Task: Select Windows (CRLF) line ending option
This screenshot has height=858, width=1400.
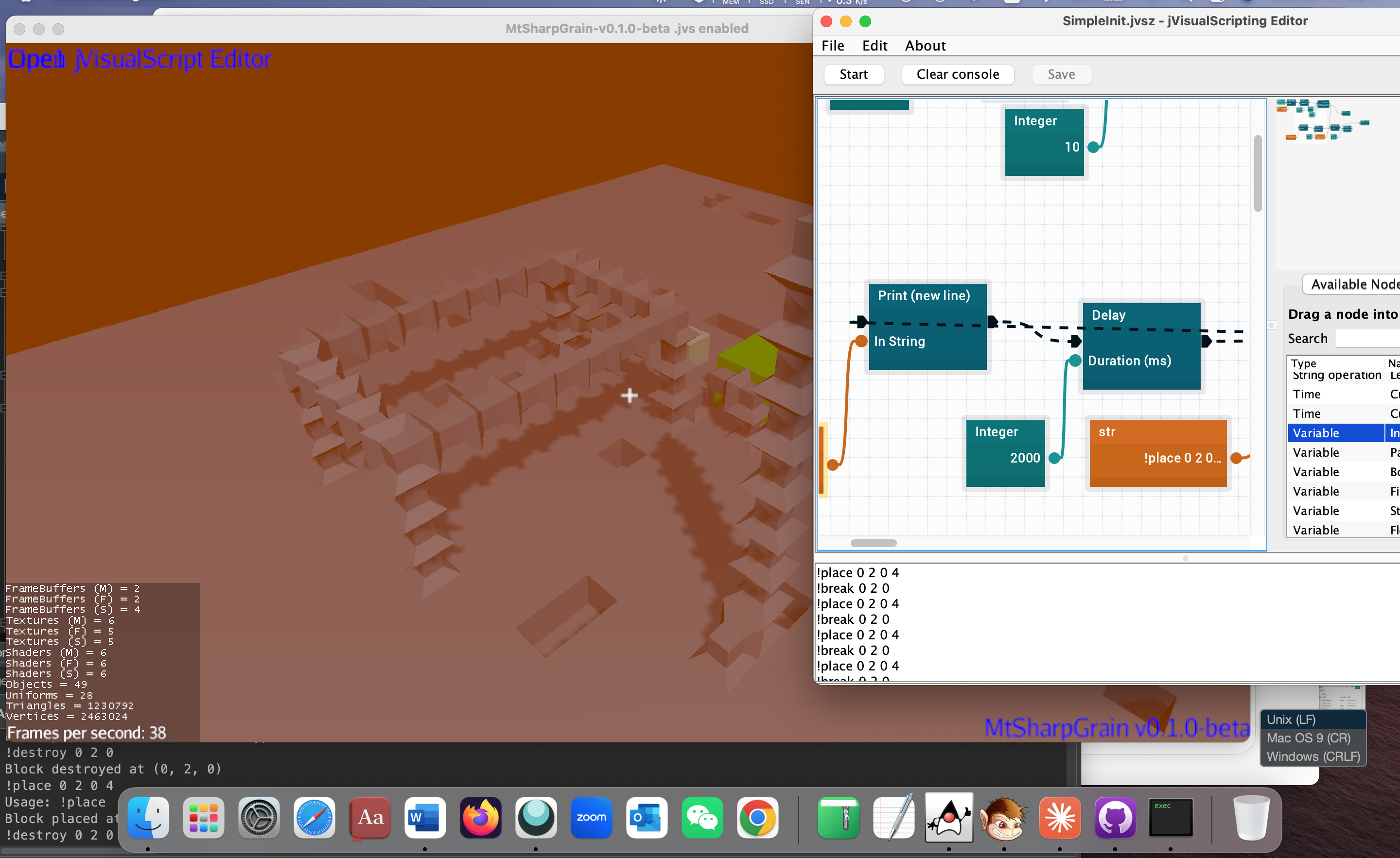Action: [1312, 756]
